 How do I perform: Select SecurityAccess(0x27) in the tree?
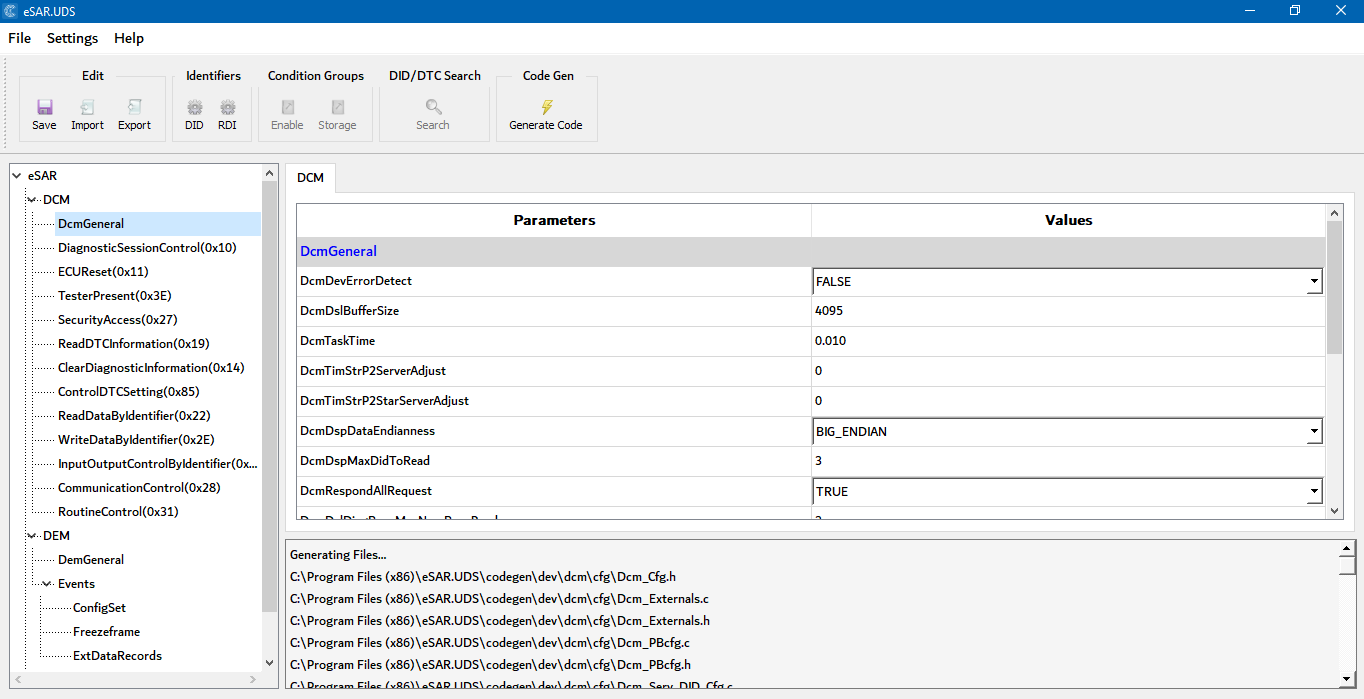tap(117, 320)
